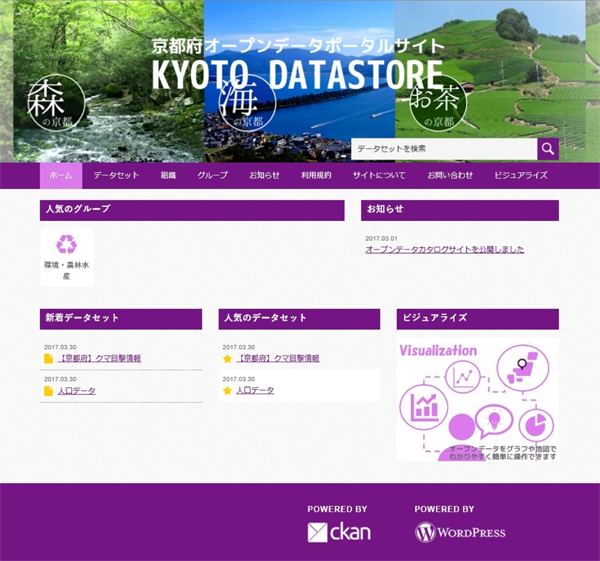Click the Visualization banner image
Image resolution: width=600 pixels, height=561 pixels.
click(x=478, y=400)
